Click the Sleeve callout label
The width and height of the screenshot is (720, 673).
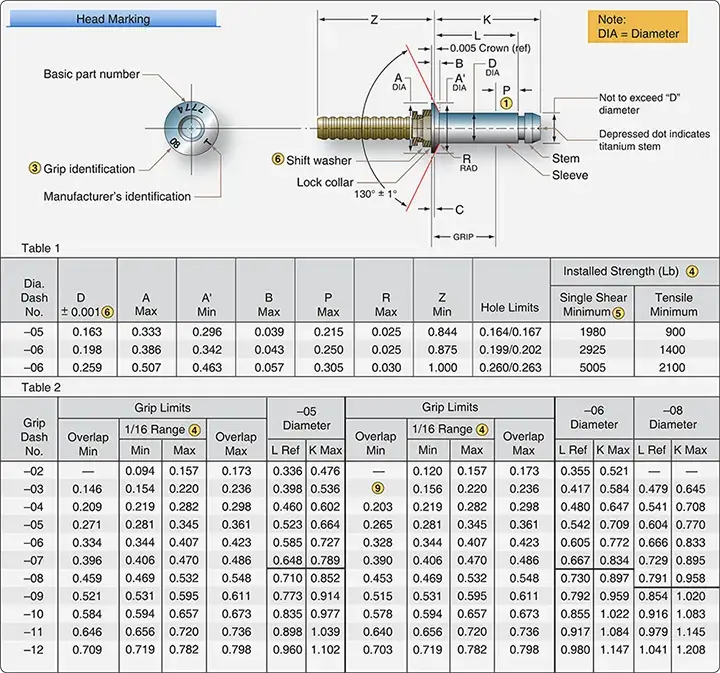(x=570, y=175)
